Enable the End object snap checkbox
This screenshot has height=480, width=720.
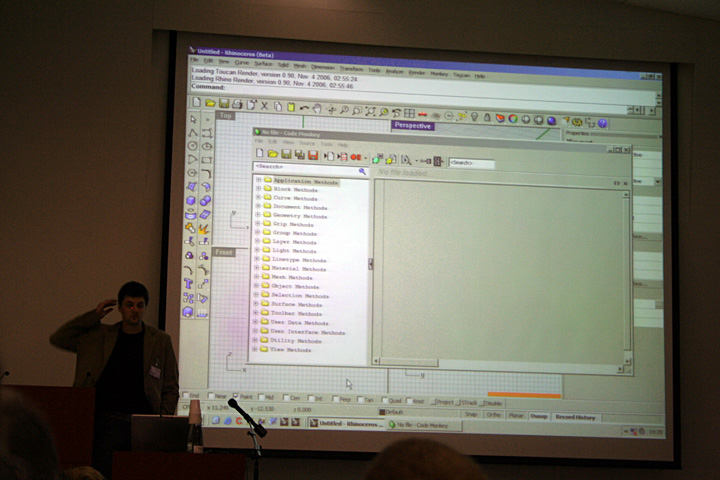click(x=185, y=394)
